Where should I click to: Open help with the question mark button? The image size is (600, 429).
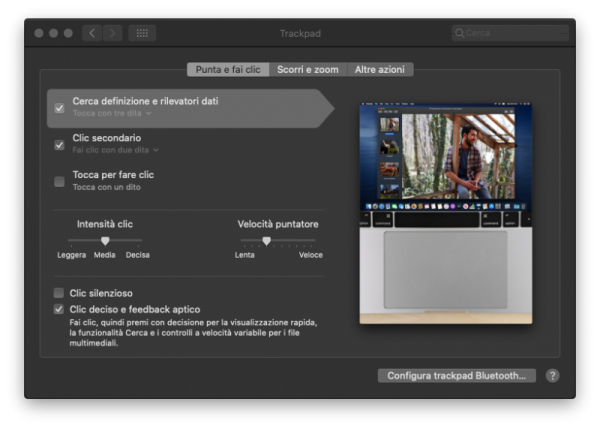pos(552,376)
